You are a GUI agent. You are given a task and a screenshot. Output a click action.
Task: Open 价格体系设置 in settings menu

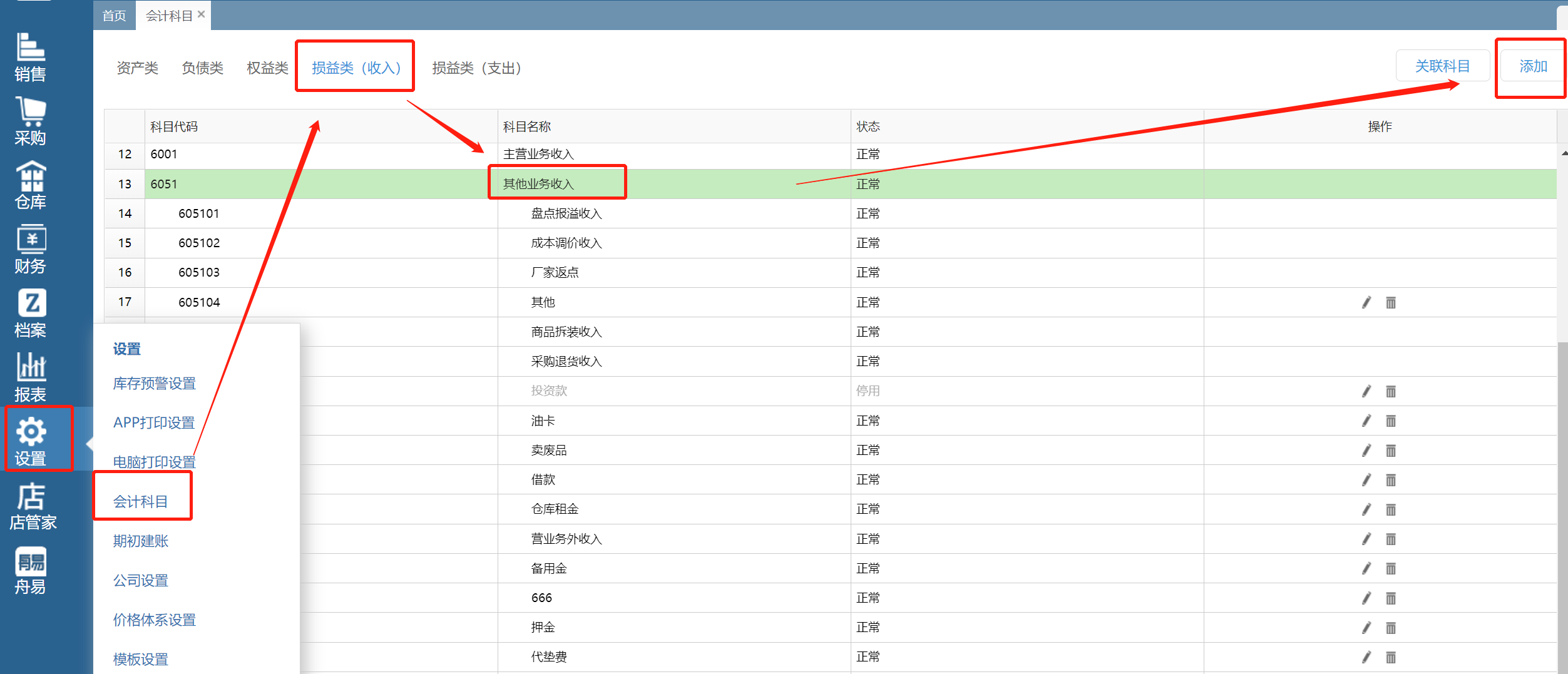point(155,620)
